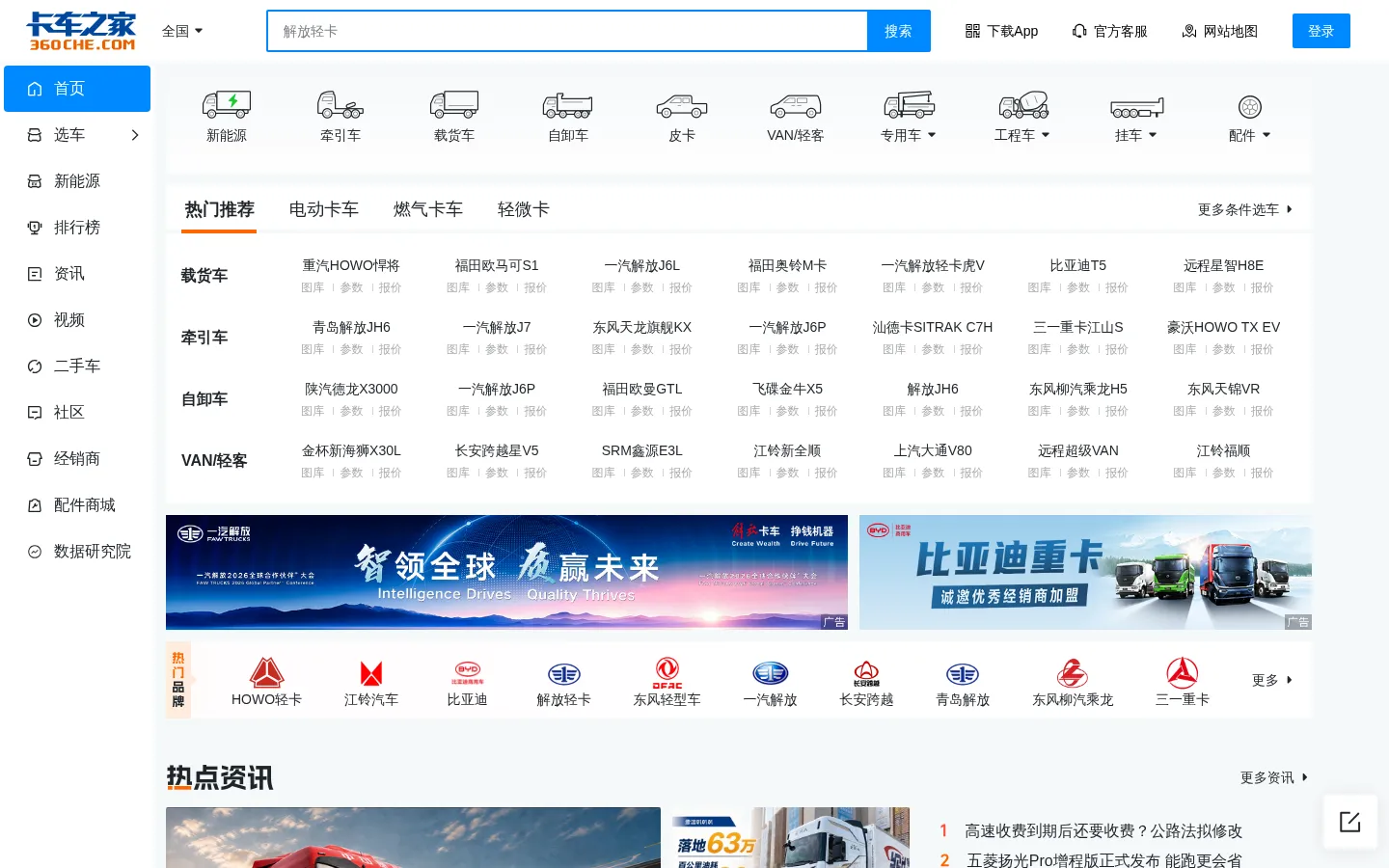This screenshot has height=868, width=1389.
Task: Open 青岛解放JH6 model link
Action: pos(351,327)
